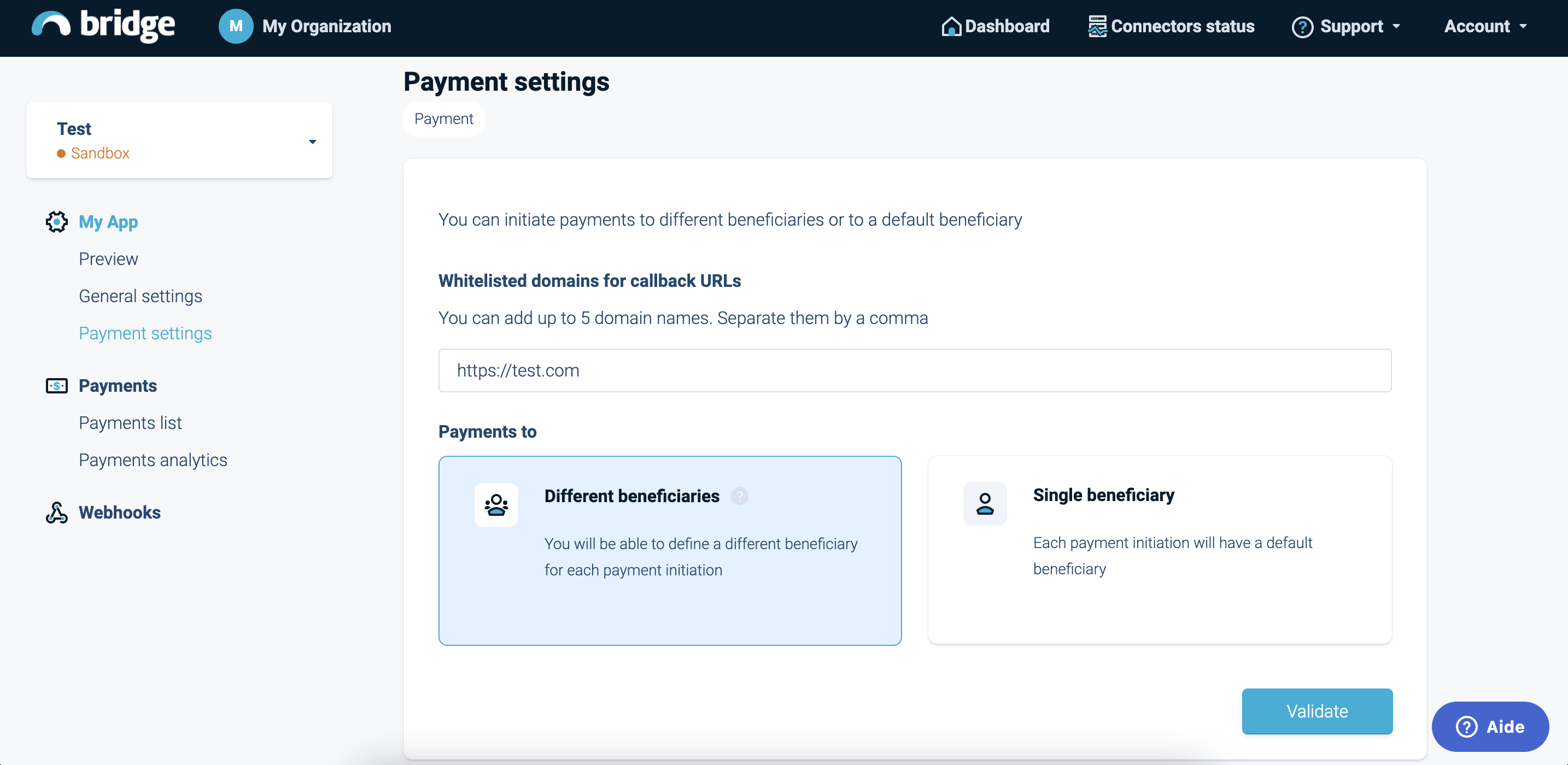Viewport: 1568px width, 765px height.
Task: Click the bridge logo icon
Action: [51, 25]
